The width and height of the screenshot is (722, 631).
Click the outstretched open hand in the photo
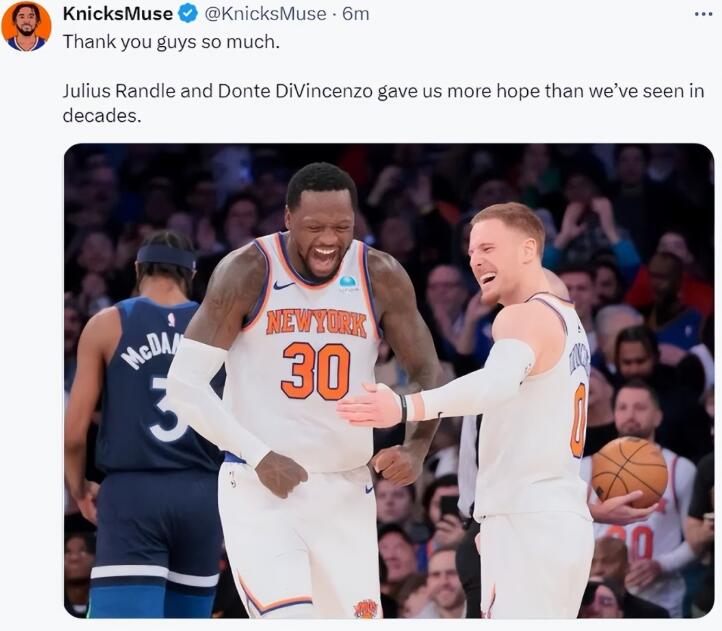(369, 406)
